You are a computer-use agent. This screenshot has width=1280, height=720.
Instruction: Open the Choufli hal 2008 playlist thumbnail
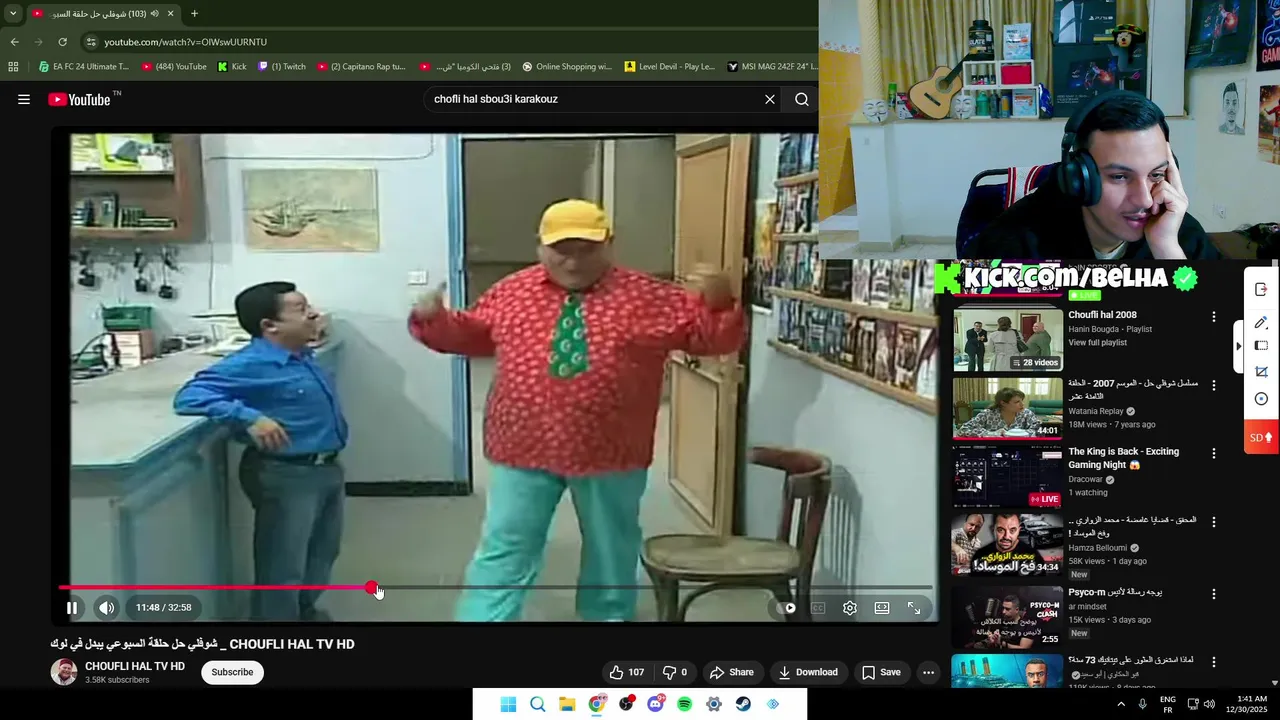click(x=1007, y=339)
